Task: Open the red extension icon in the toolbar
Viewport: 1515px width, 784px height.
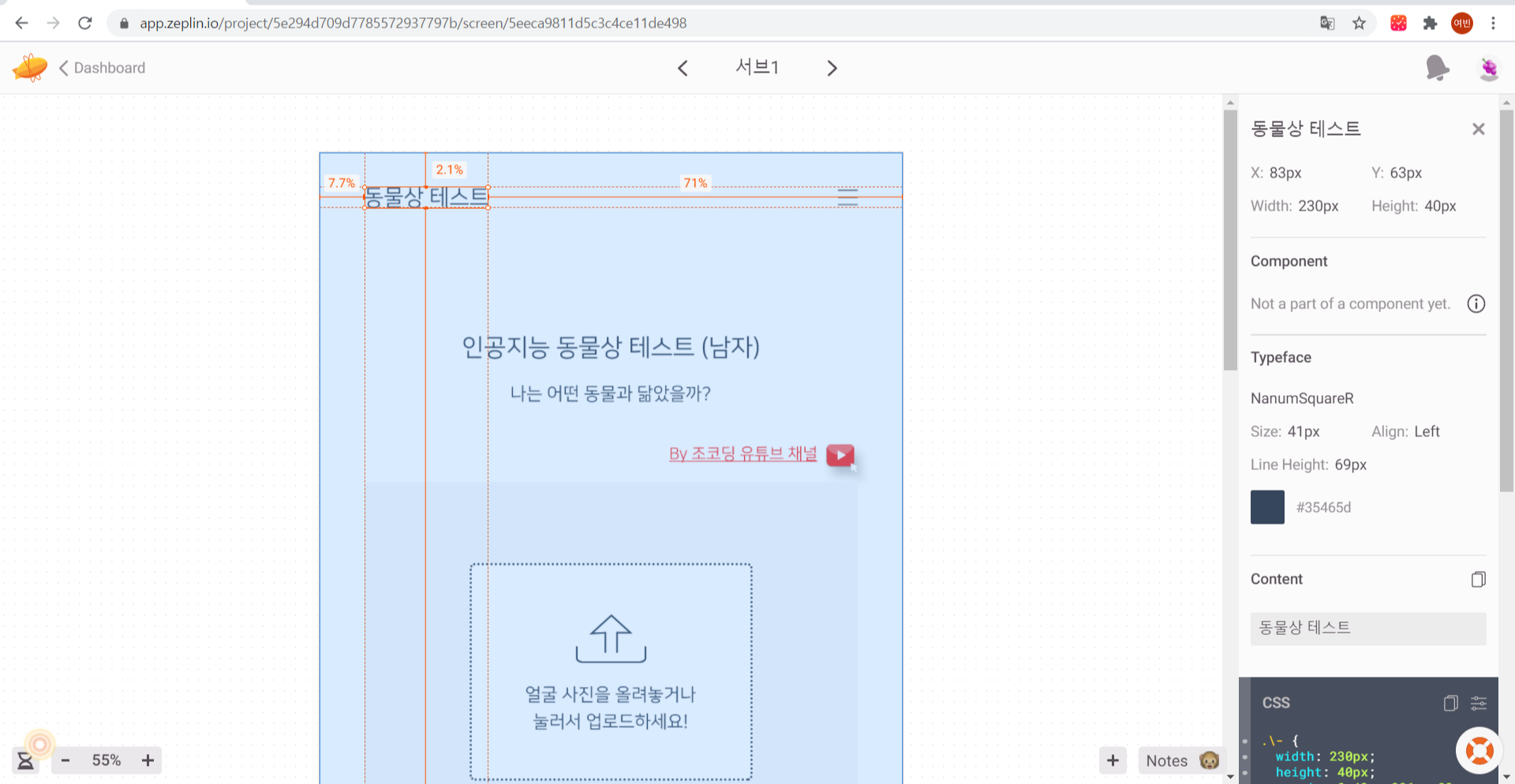Action: point(1398,23)
